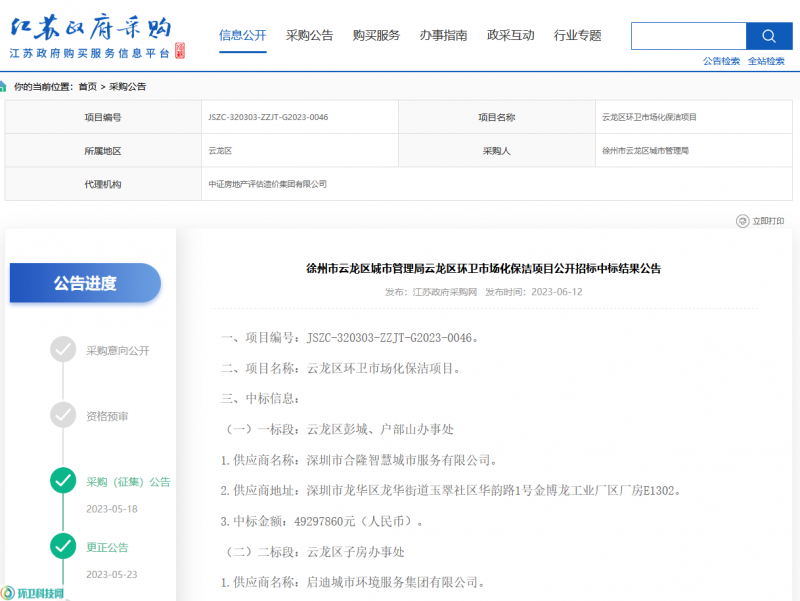
Task: Click supplier name 深圳市合隆智慧城市服务有限公司
Action: pos(398,460)
